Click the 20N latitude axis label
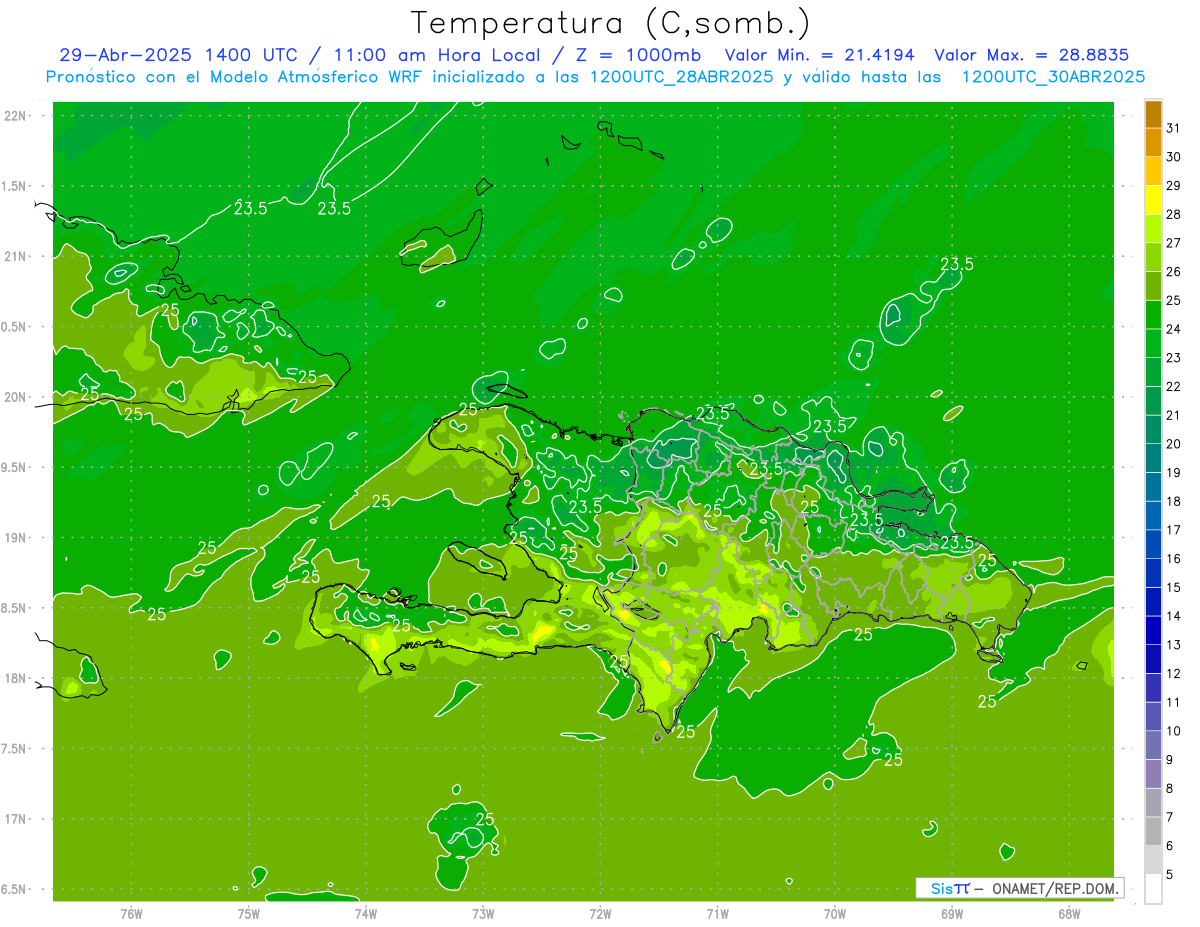The image size is (1200, 927). pos(17,397)
